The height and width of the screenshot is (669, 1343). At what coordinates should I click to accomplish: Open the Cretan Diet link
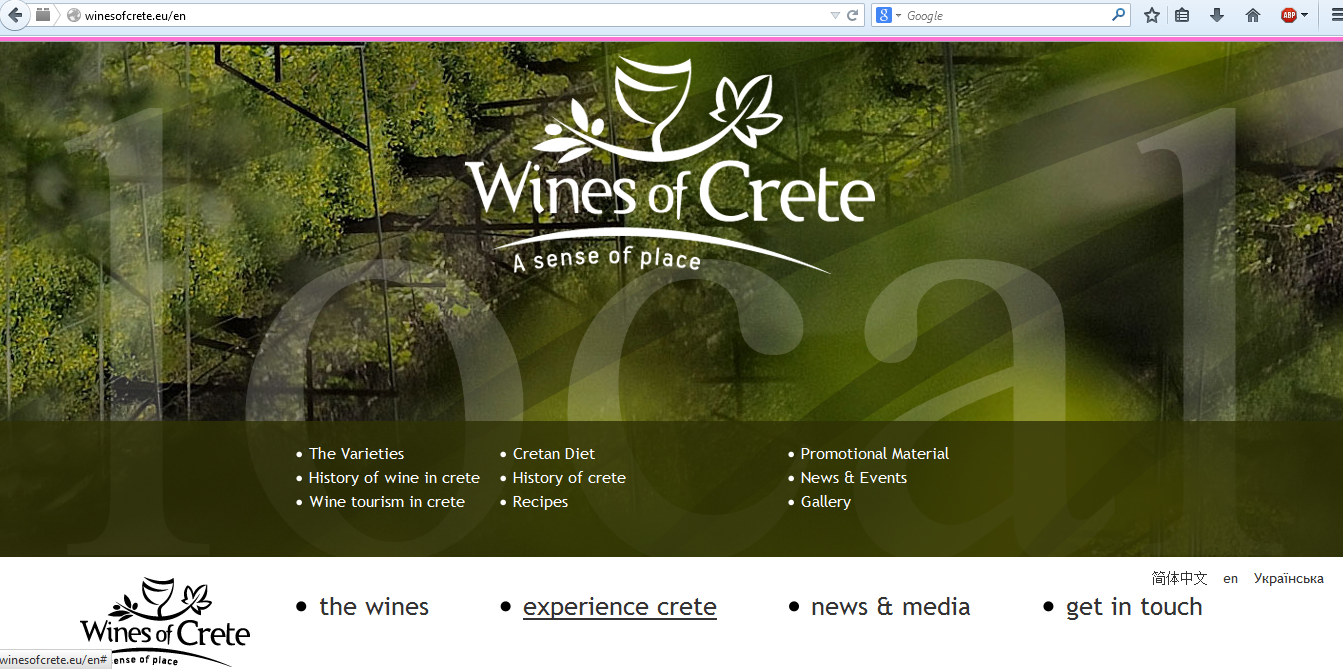(554, 454)
